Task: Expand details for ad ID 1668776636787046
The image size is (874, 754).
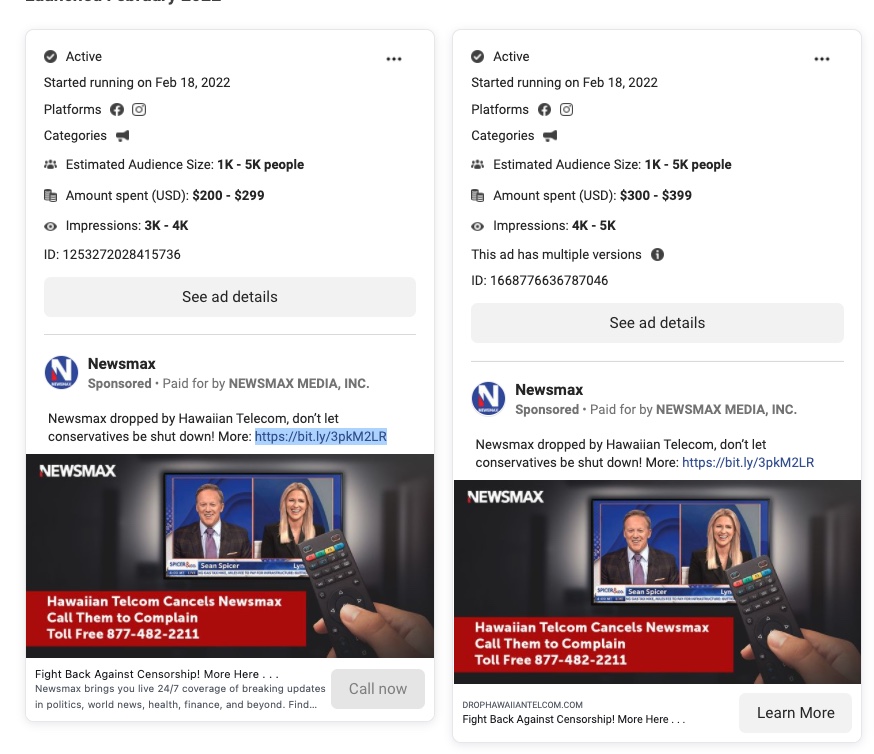Action: pos(657,322)
